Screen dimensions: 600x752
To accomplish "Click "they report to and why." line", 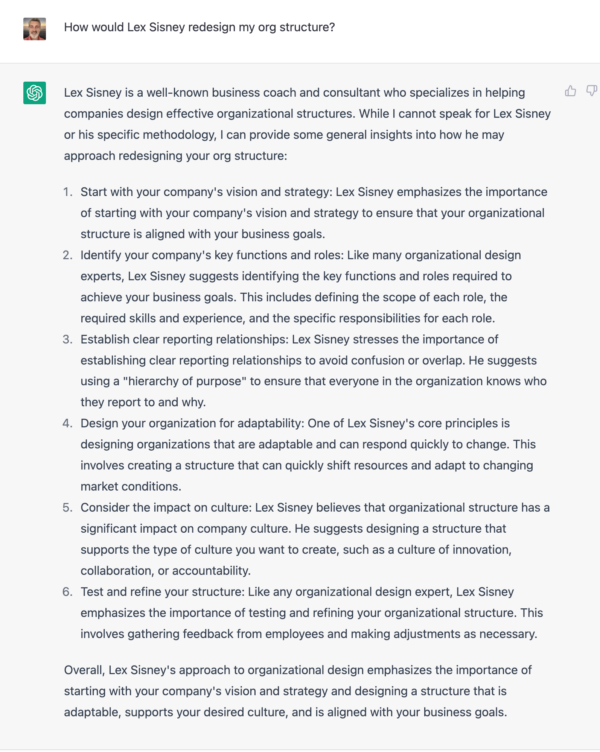I will pyautogui.click(x=143, y=402).
